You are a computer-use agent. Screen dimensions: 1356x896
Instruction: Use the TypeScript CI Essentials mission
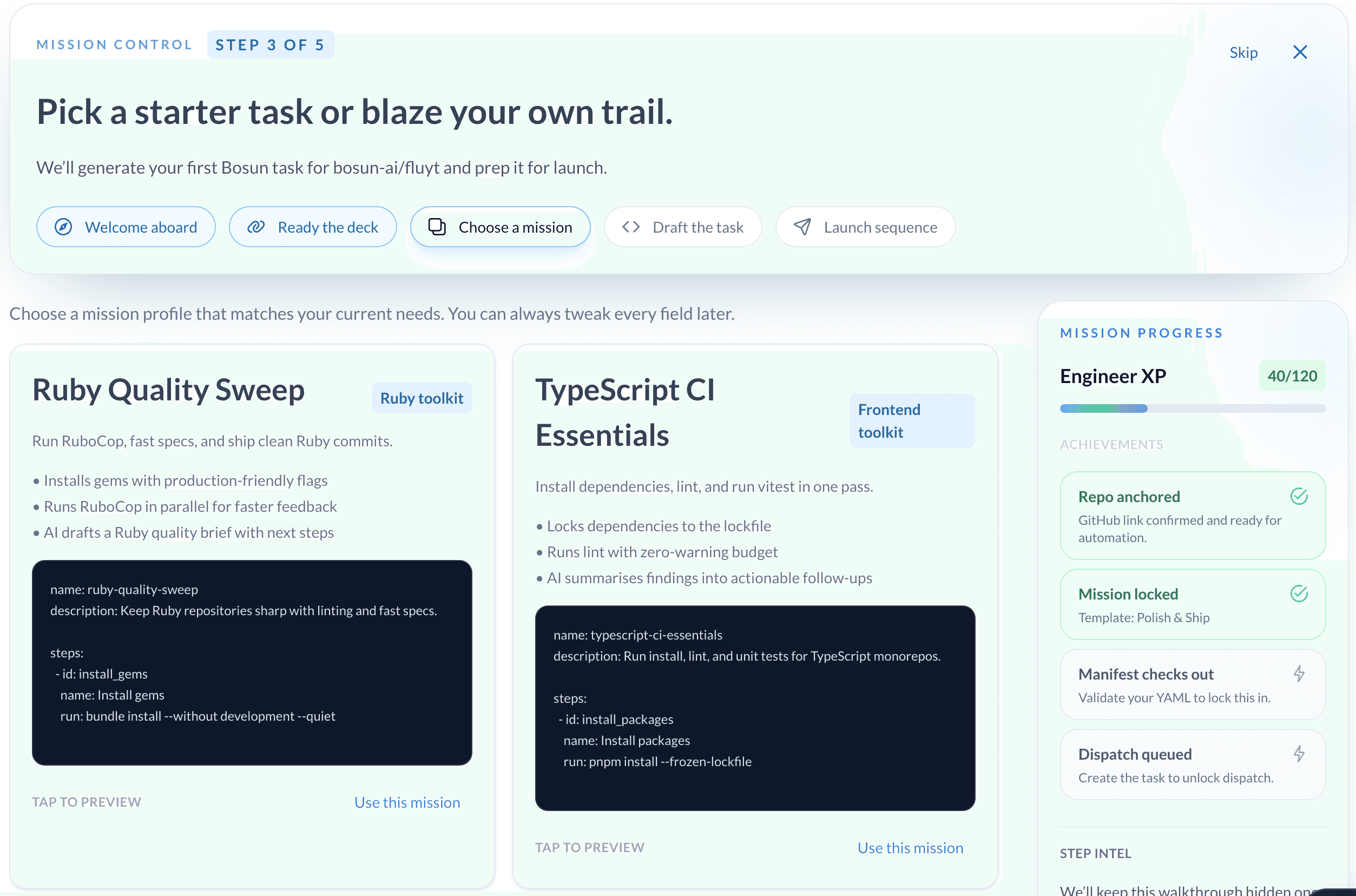[910, 848]
